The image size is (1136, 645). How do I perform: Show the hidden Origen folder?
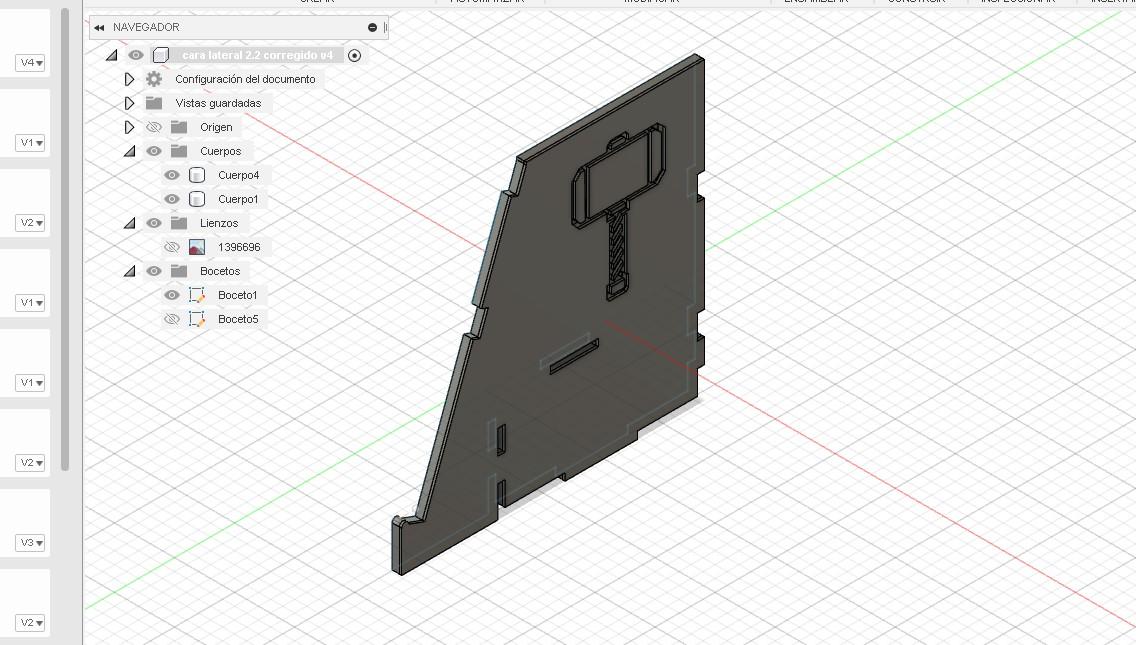pos(154,127)
